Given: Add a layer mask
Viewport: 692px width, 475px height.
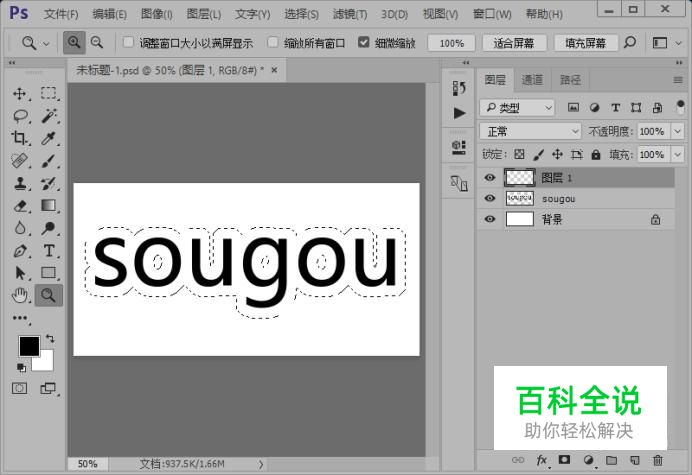Looking at the screenshot, I should [x=564, y=460].
